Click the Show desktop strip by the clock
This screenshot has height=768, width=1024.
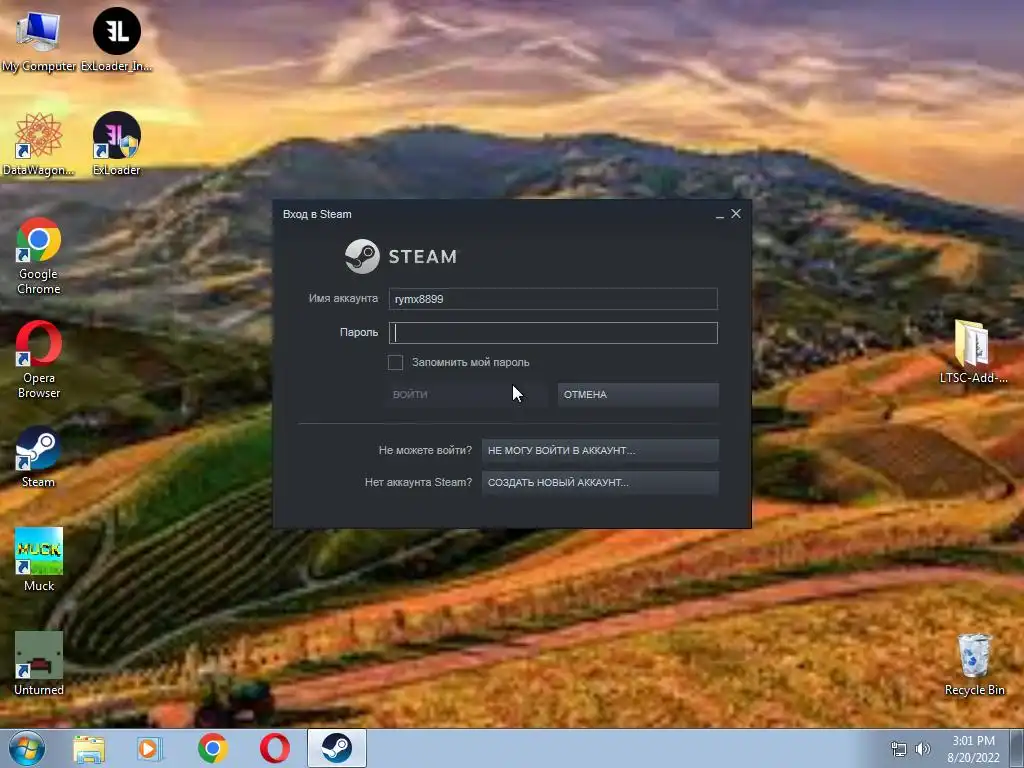[x=1018, y=748]
